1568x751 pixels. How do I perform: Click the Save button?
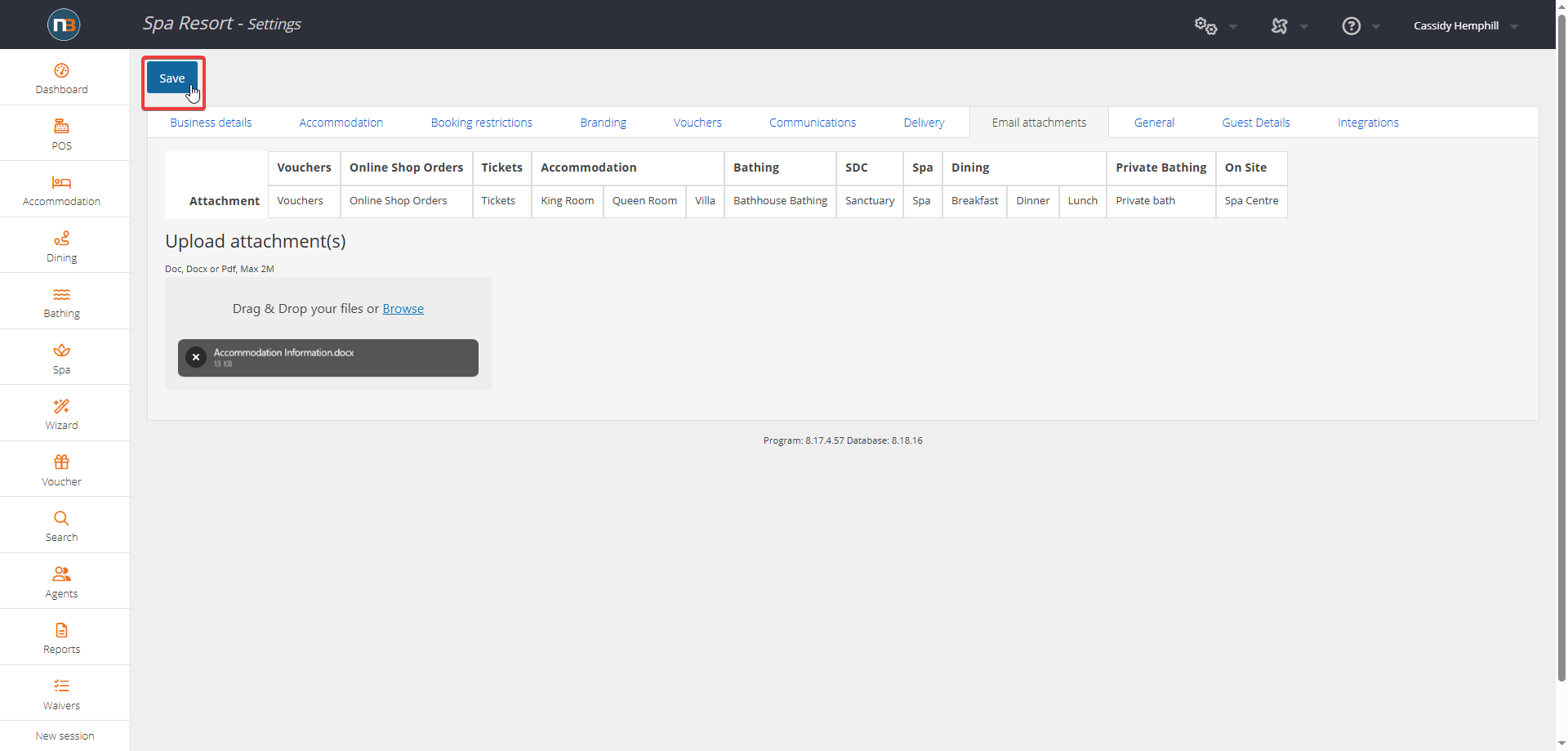[172, 78]
